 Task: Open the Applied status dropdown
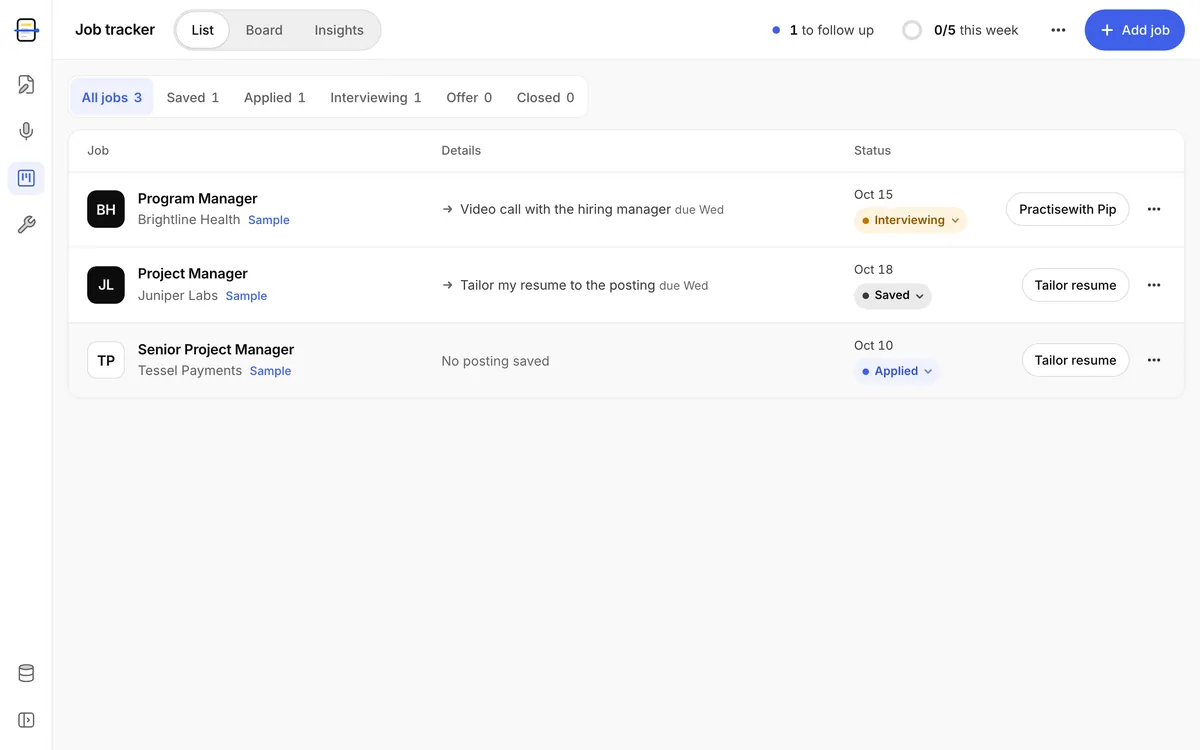point(897,371)
